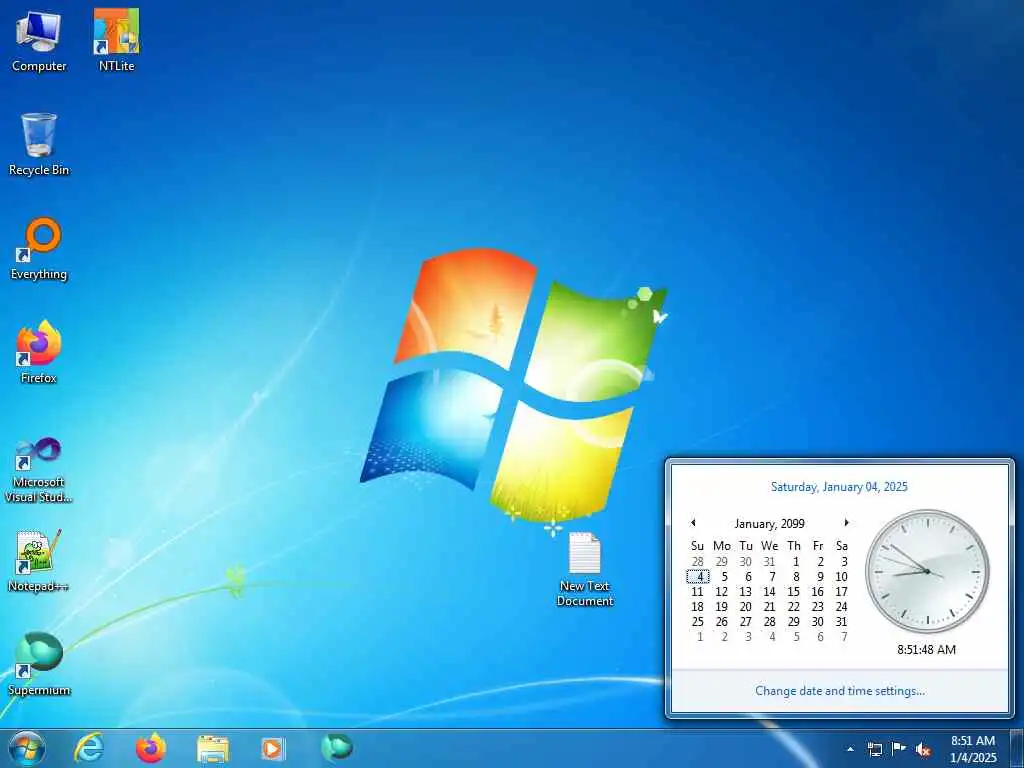Launch Firefox from the taskbar

(151, 748)
